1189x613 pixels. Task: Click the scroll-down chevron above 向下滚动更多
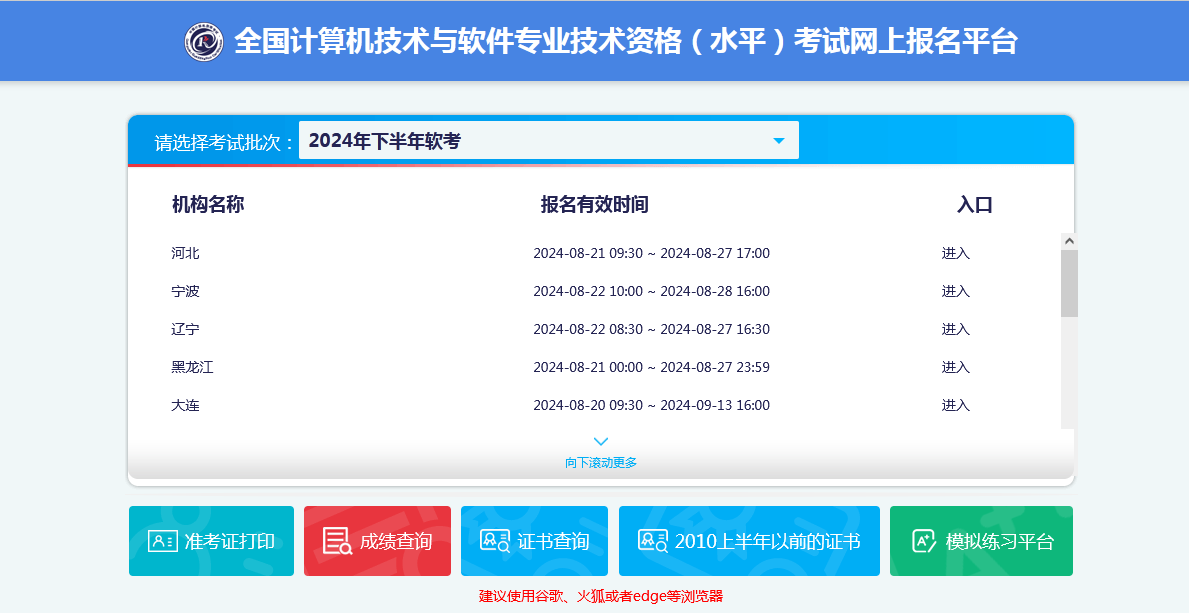(x=601, y=441)
